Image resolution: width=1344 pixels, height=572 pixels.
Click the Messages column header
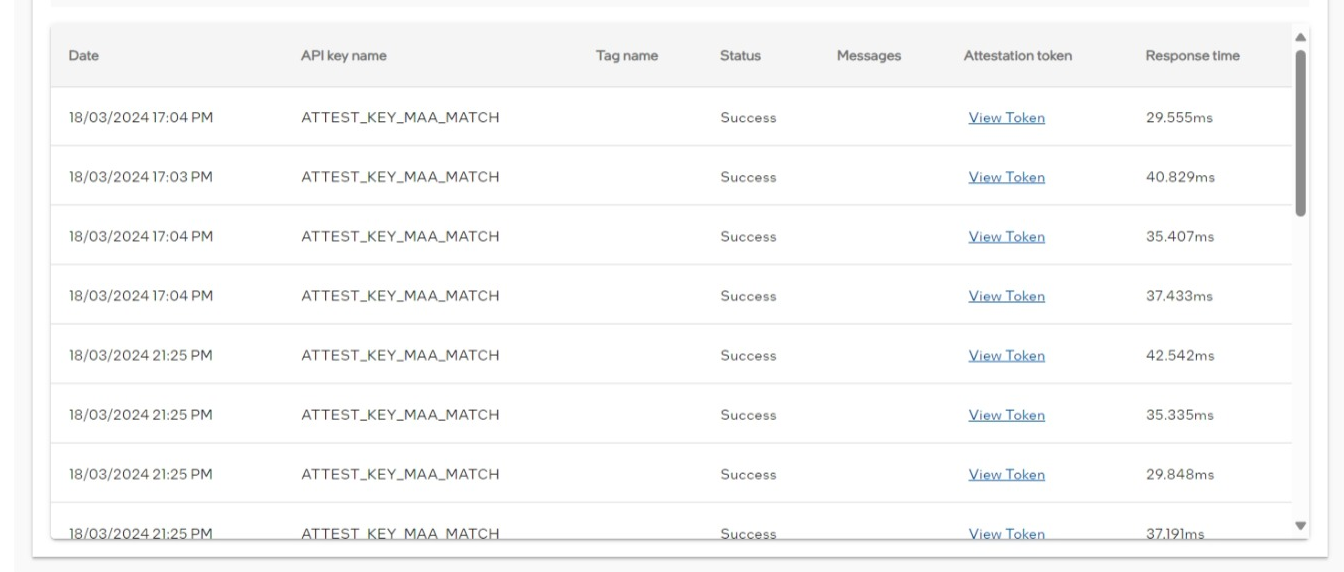tap(869, 56)
